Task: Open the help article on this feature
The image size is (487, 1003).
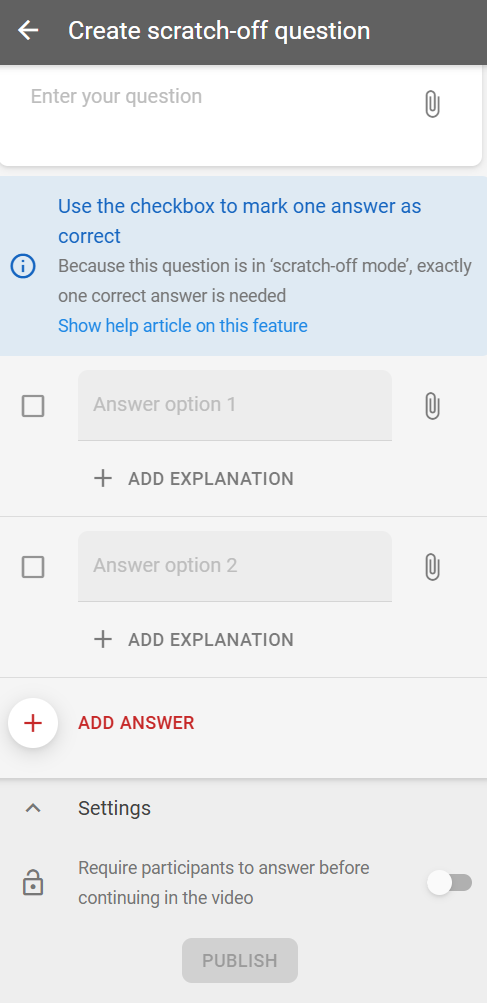Action: [183, 326]
